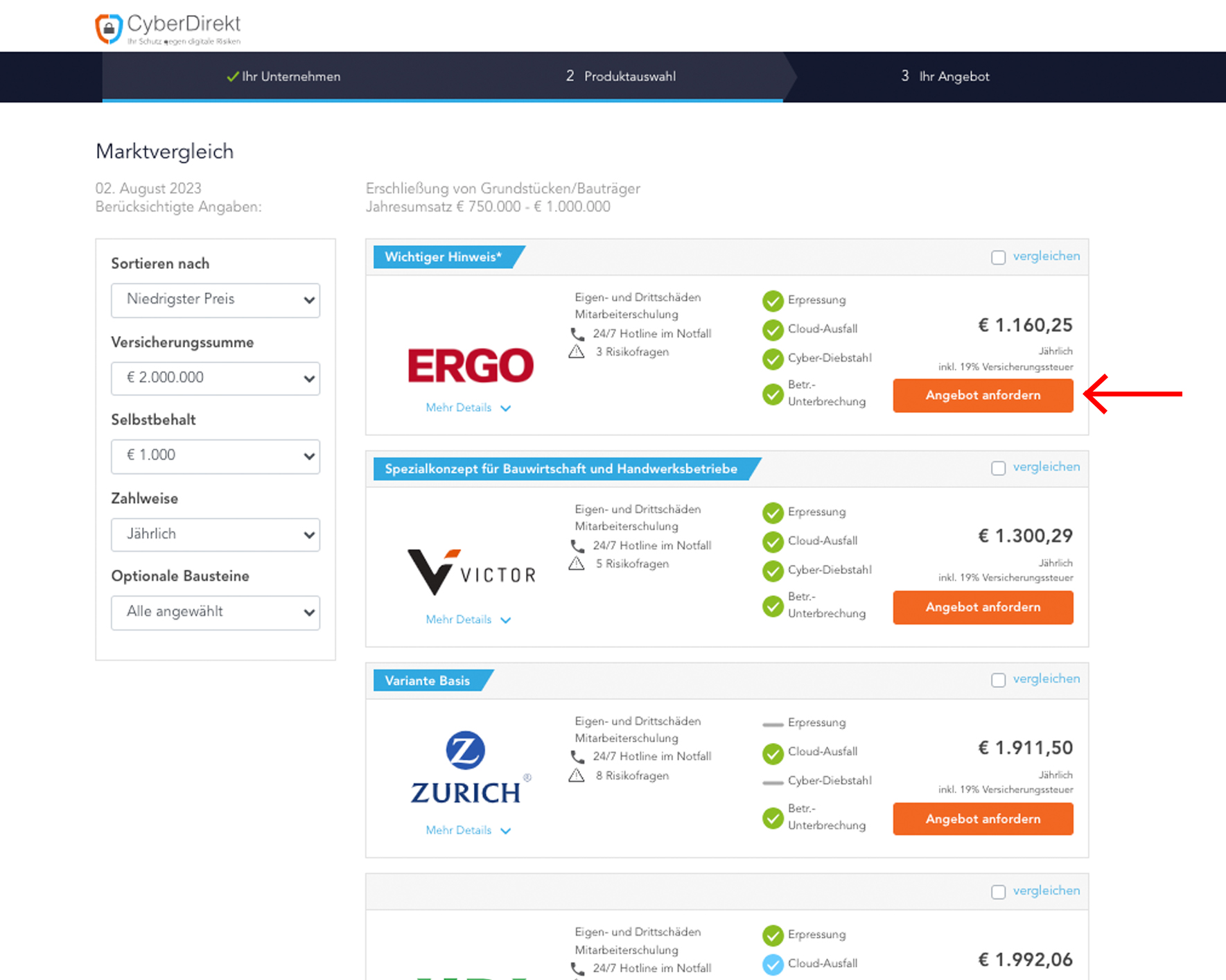
Task: Open the Optionale Bausteine dropdown
Action: (216, 613)
